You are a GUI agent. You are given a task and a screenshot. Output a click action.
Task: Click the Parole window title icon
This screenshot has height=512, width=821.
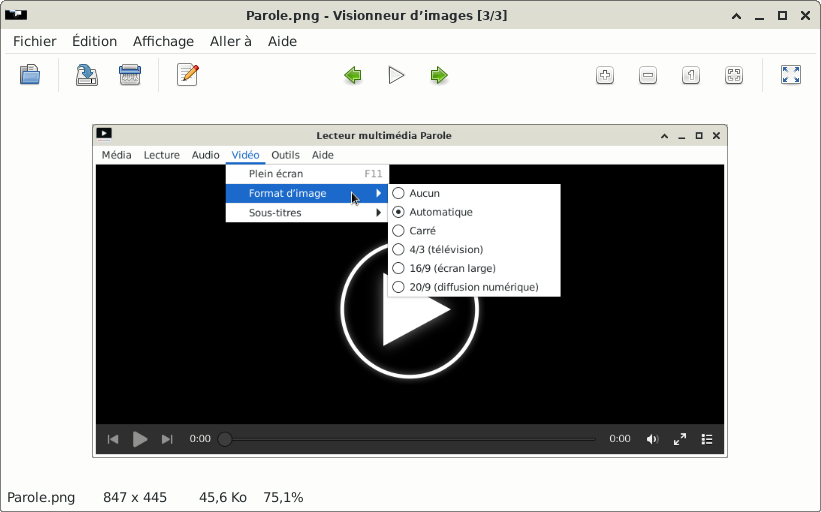pyautogui.click(x=104, y=134)
